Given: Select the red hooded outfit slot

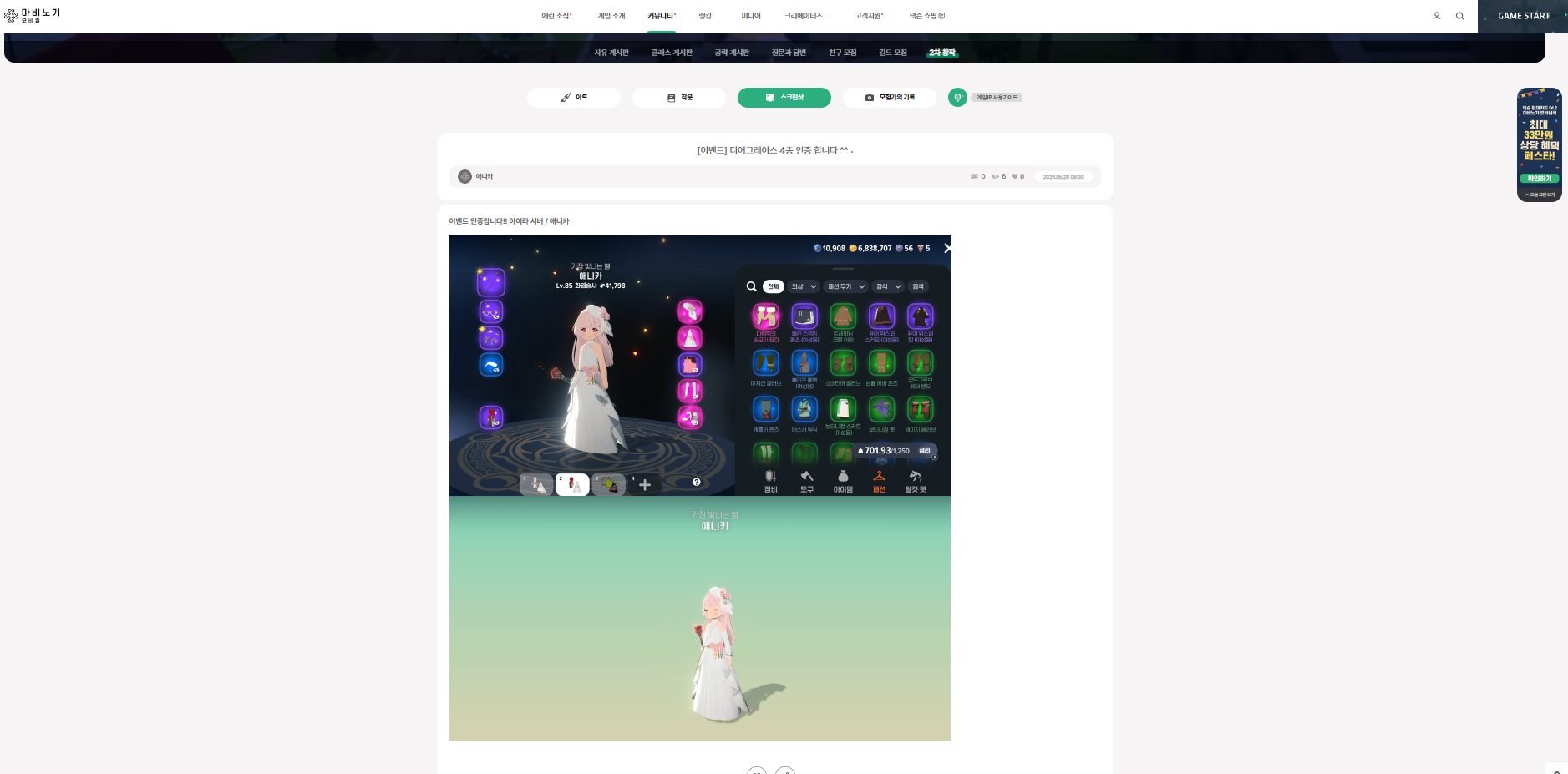Looking at the screenshot, I should click(x=491, y=417).
